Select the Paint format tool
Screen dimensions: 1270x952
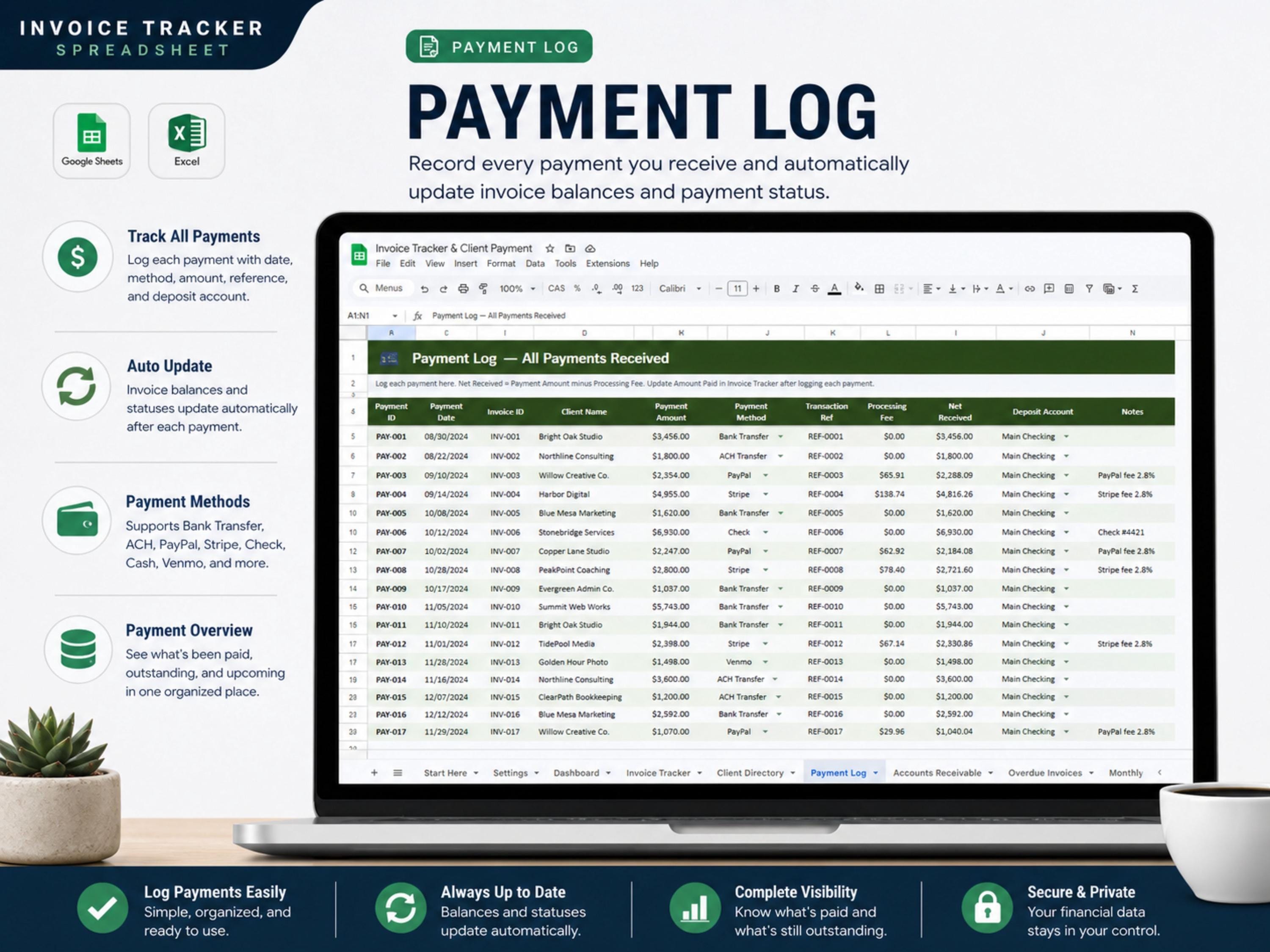[x=483, y=289]
